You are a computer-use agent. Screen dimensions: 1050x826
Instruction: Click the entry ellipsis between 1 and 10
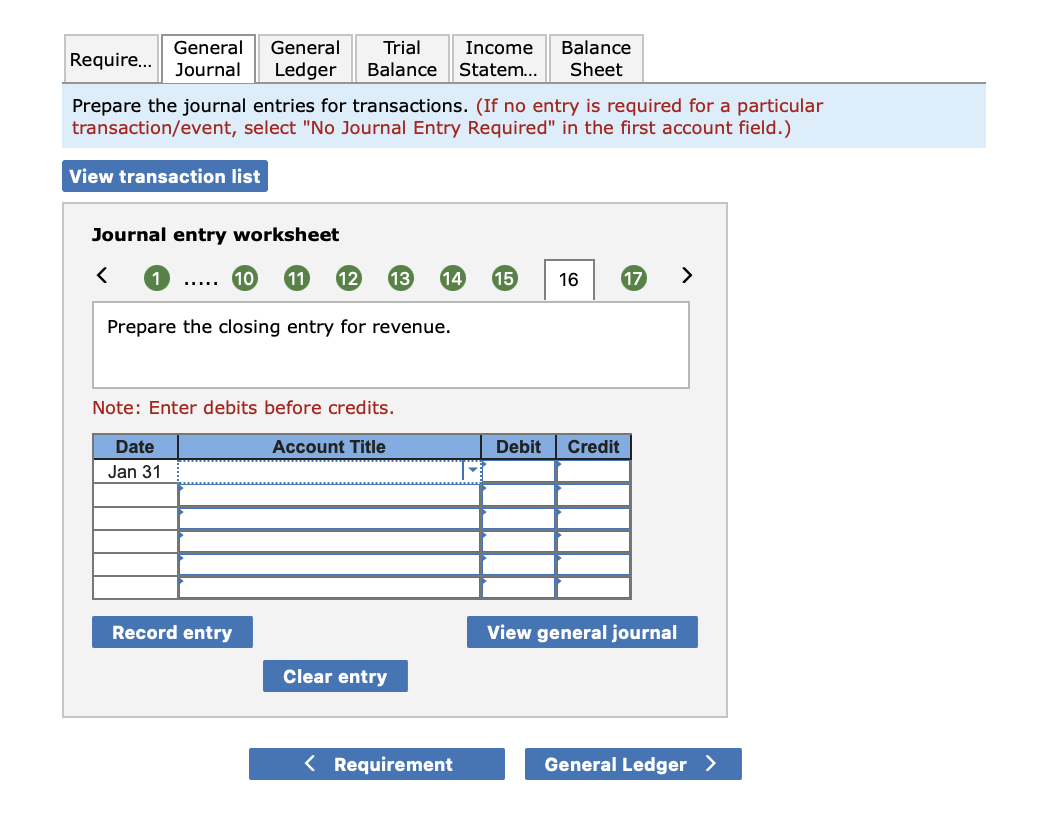[x=201, y=283]
